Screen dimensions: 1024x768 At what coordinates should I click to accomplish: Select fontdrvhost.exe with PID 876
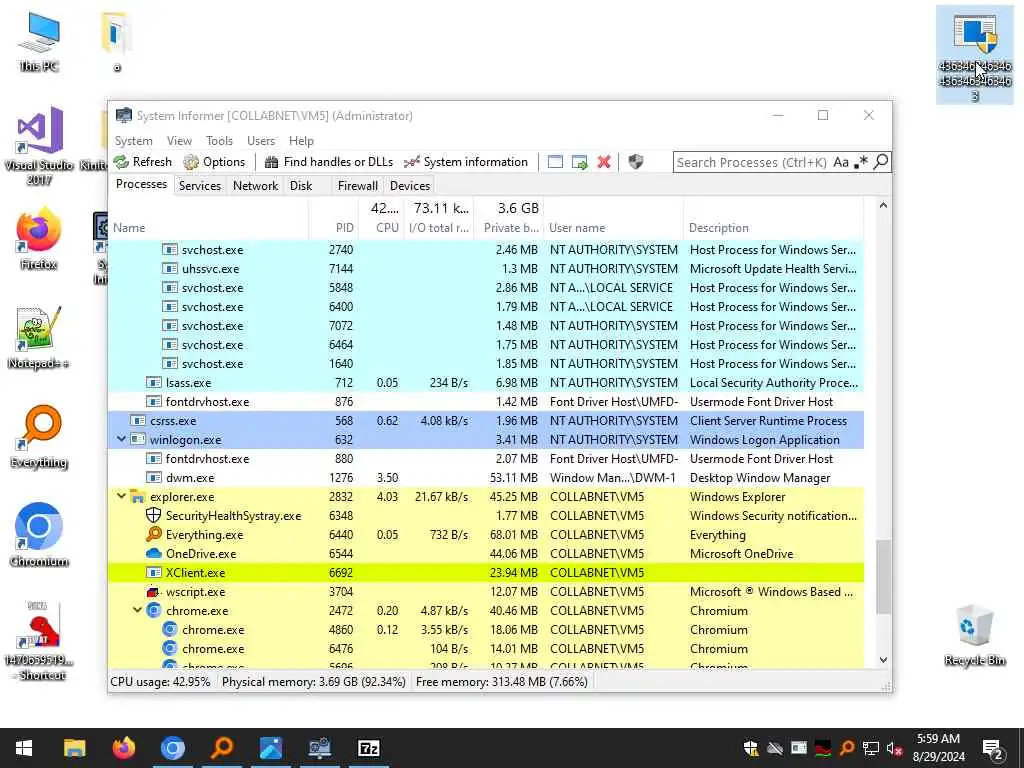coord(486,402)
